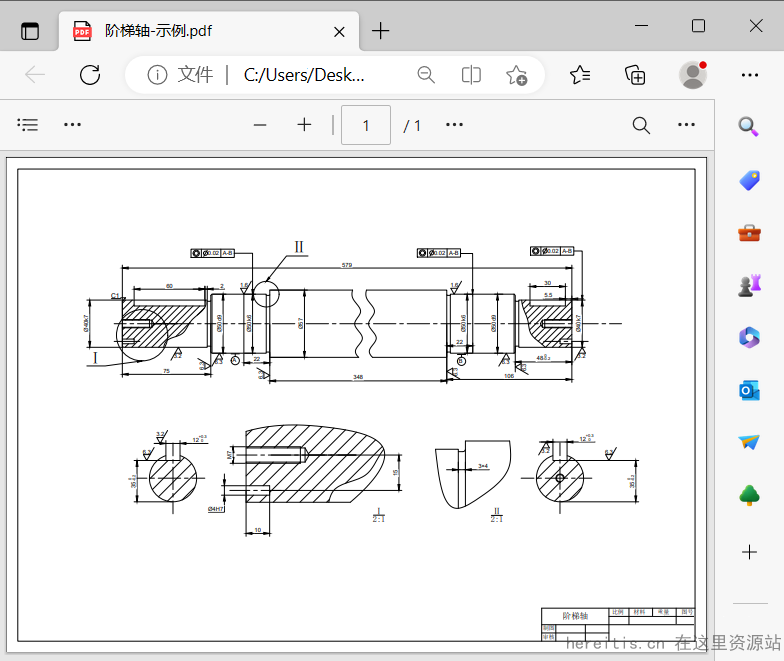Maximize the browser window

(x=698, y=26)
